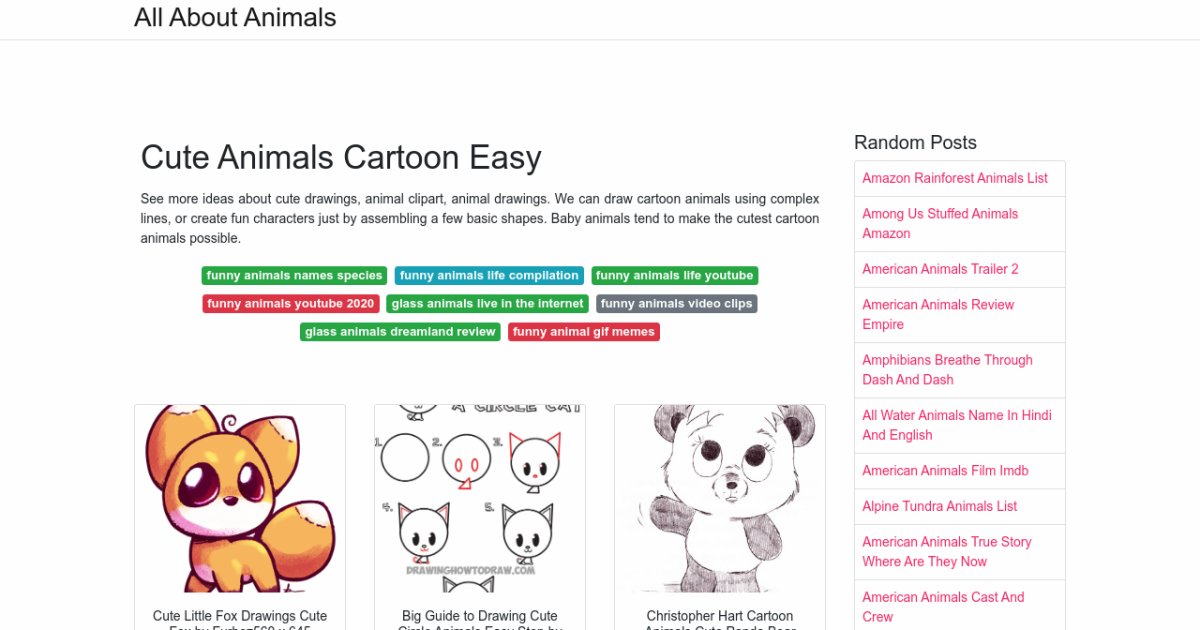Image resolution: width=1200 pixels, height=630 pixels.
Task: Select the red 'funny animal gif memes' tag
Action: pos(584,332)
